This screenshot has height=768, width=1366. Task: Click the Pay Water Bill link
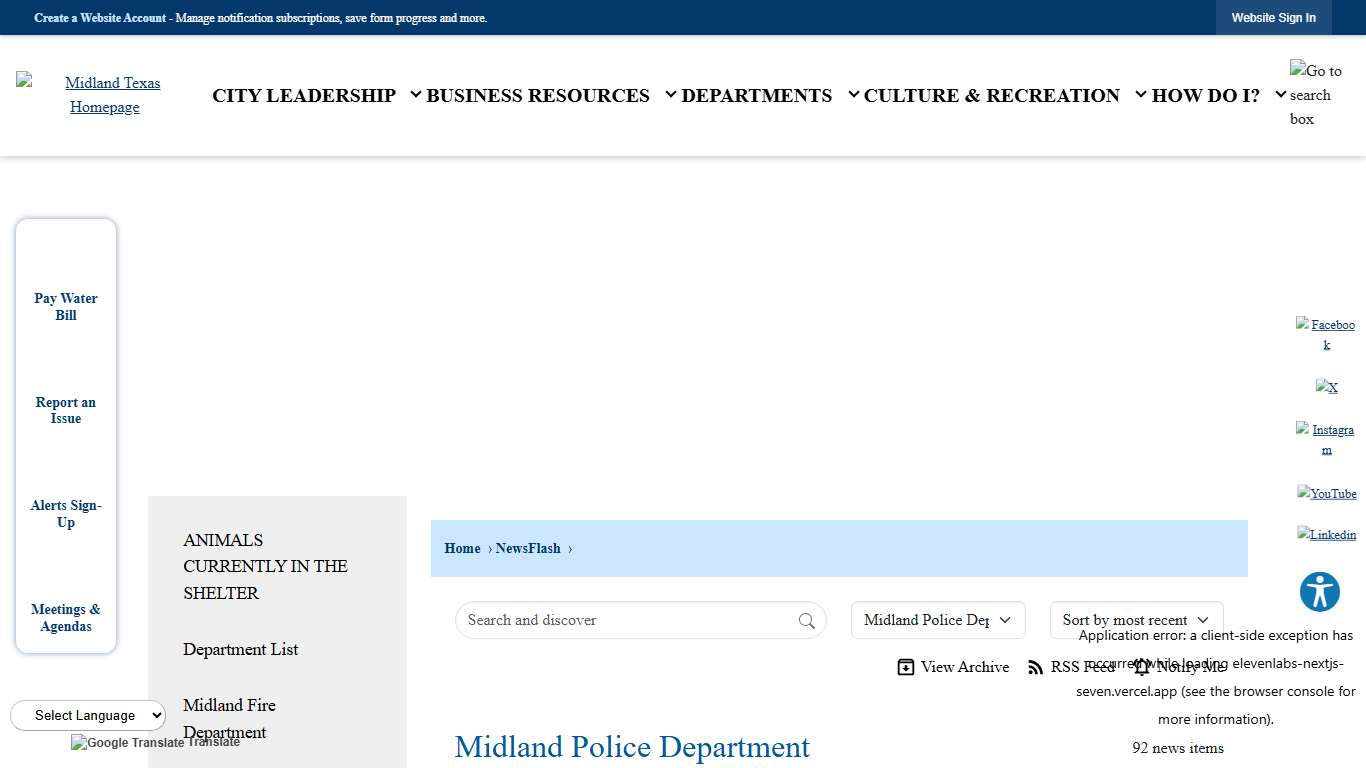pos(66,307)
